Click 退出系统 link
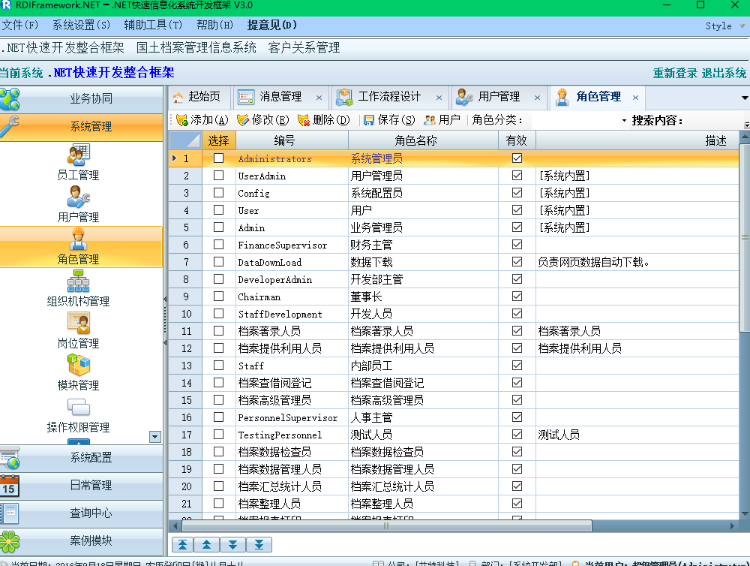The height and width of the screenshot is (566, 750). (x=724, y=73)
